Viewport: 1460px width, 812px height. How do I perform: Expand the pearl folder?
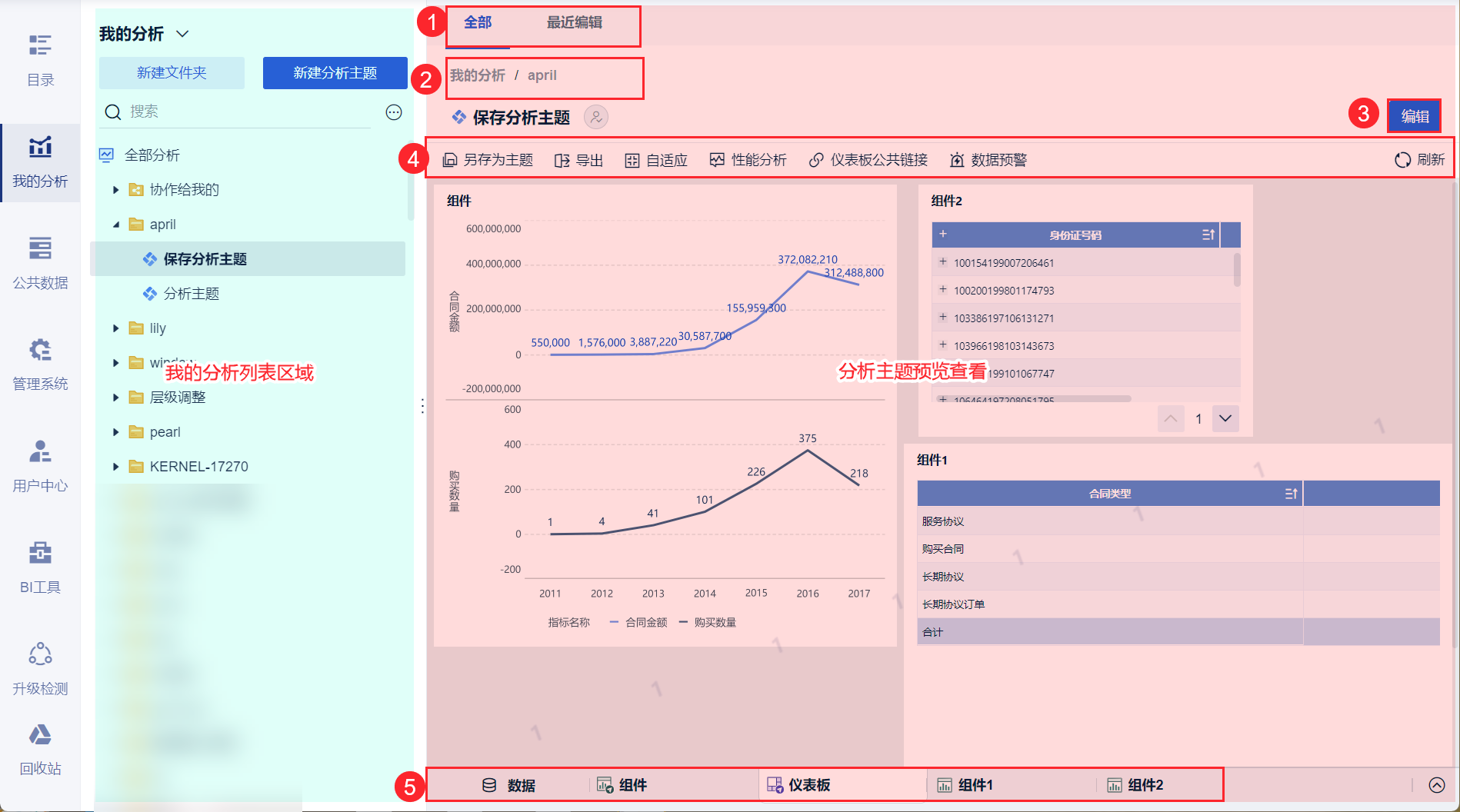tap(115, 432)
